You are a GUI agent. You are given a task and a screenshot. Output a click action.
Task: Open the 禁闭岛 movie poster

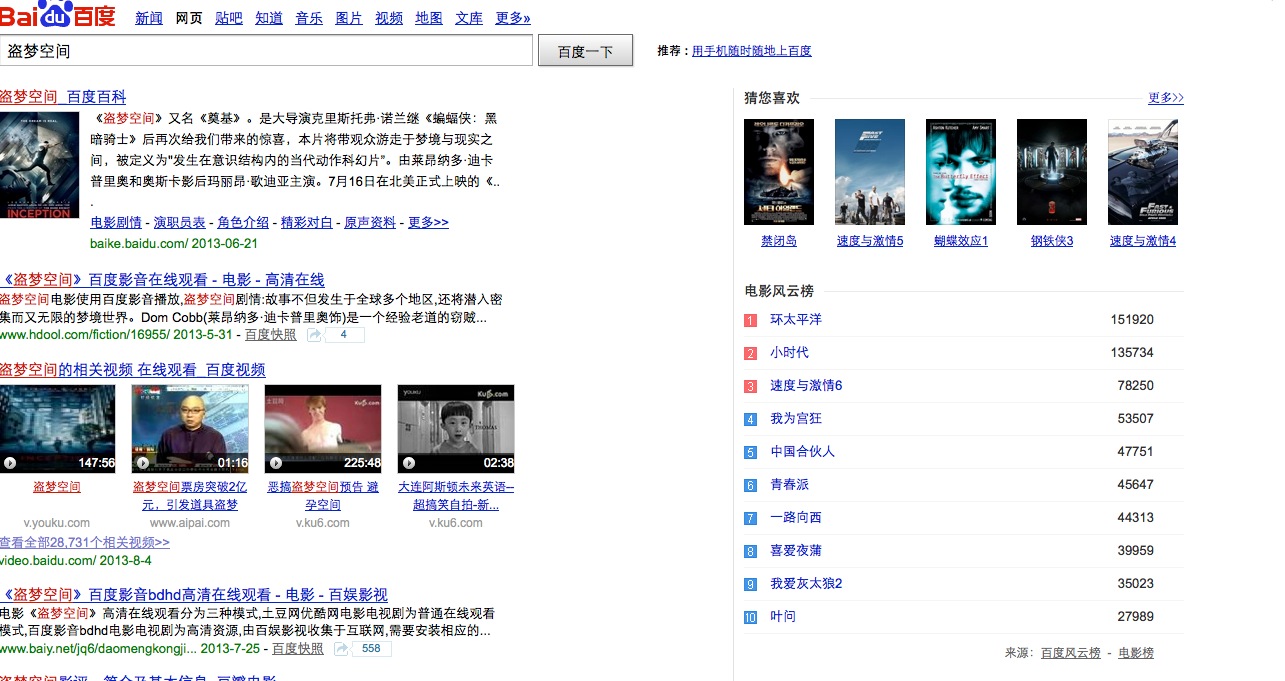pos(779,172)
